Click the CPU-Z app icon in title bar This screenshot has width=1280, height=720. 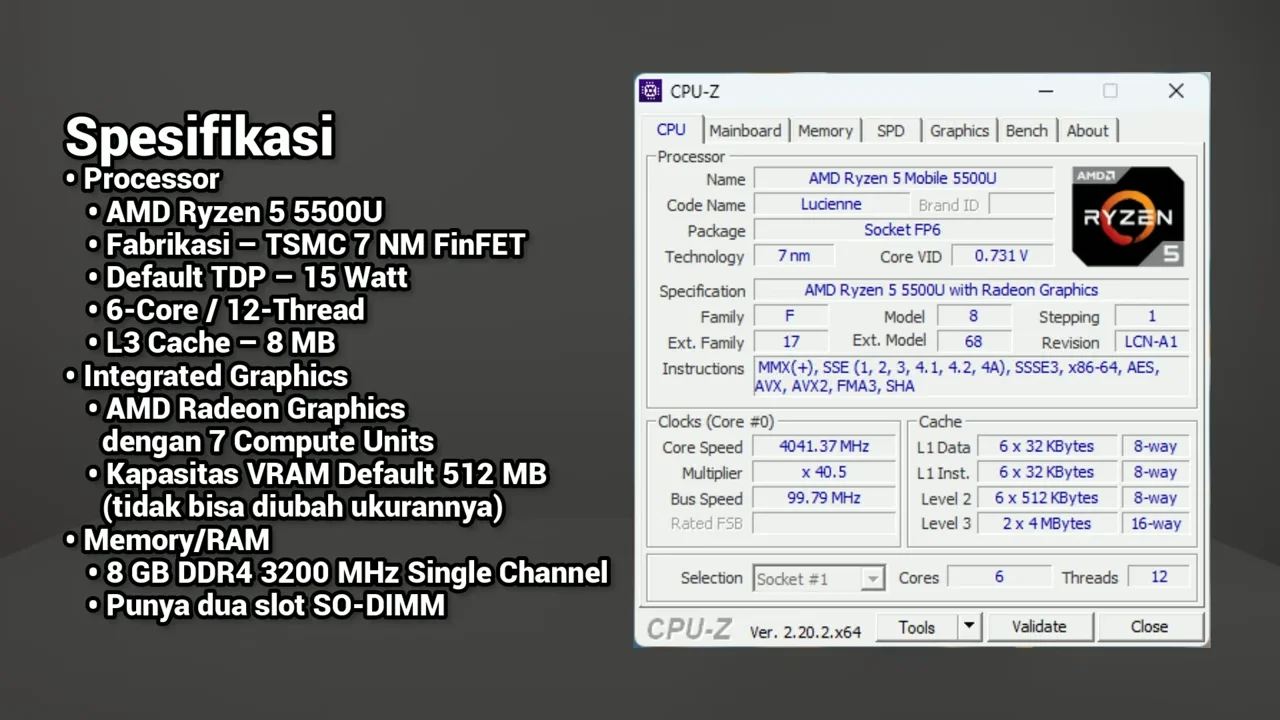(x=651, y=91)
